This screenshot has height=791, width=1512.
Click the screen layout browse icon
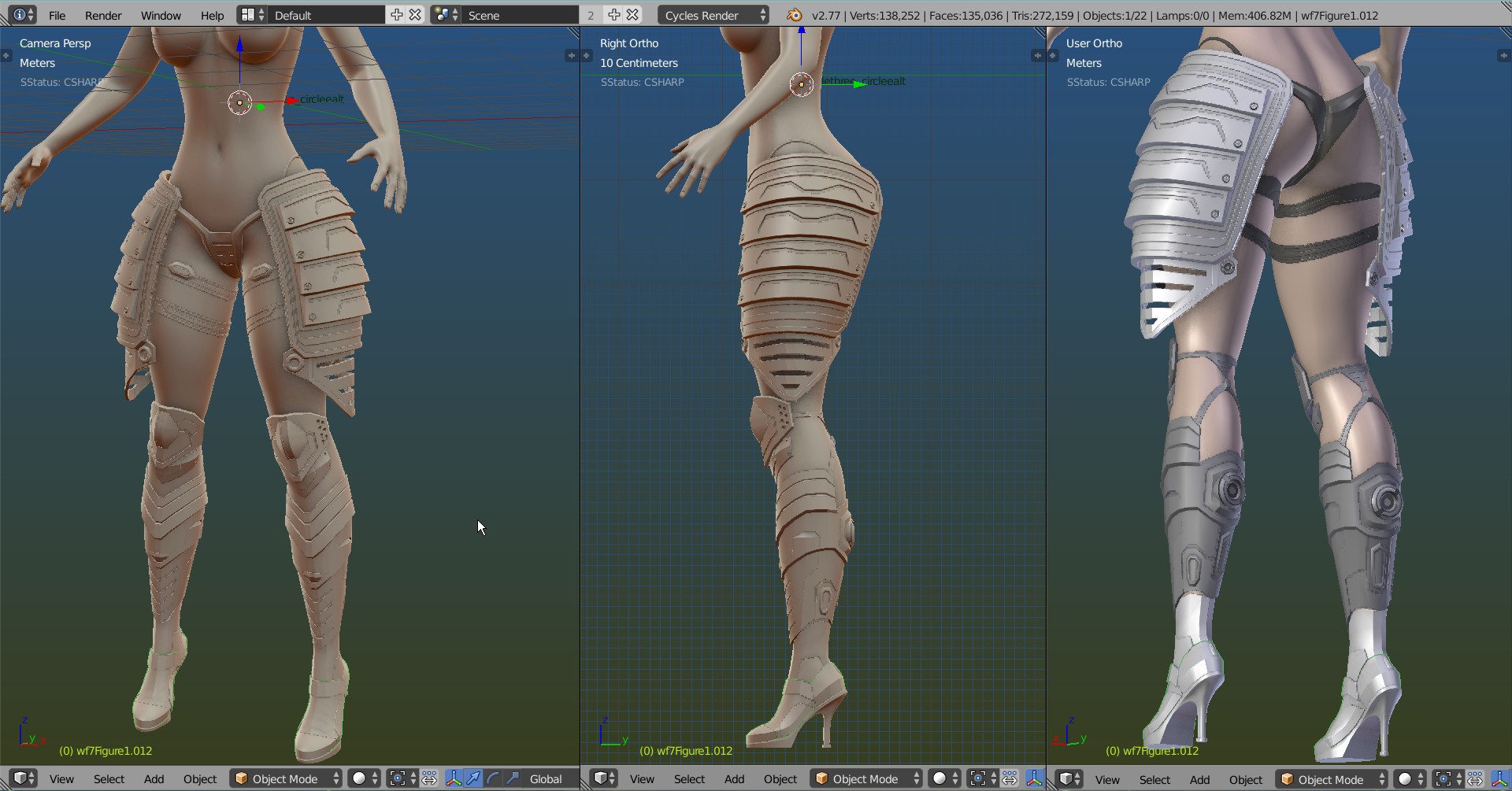(x=252, y=15)
